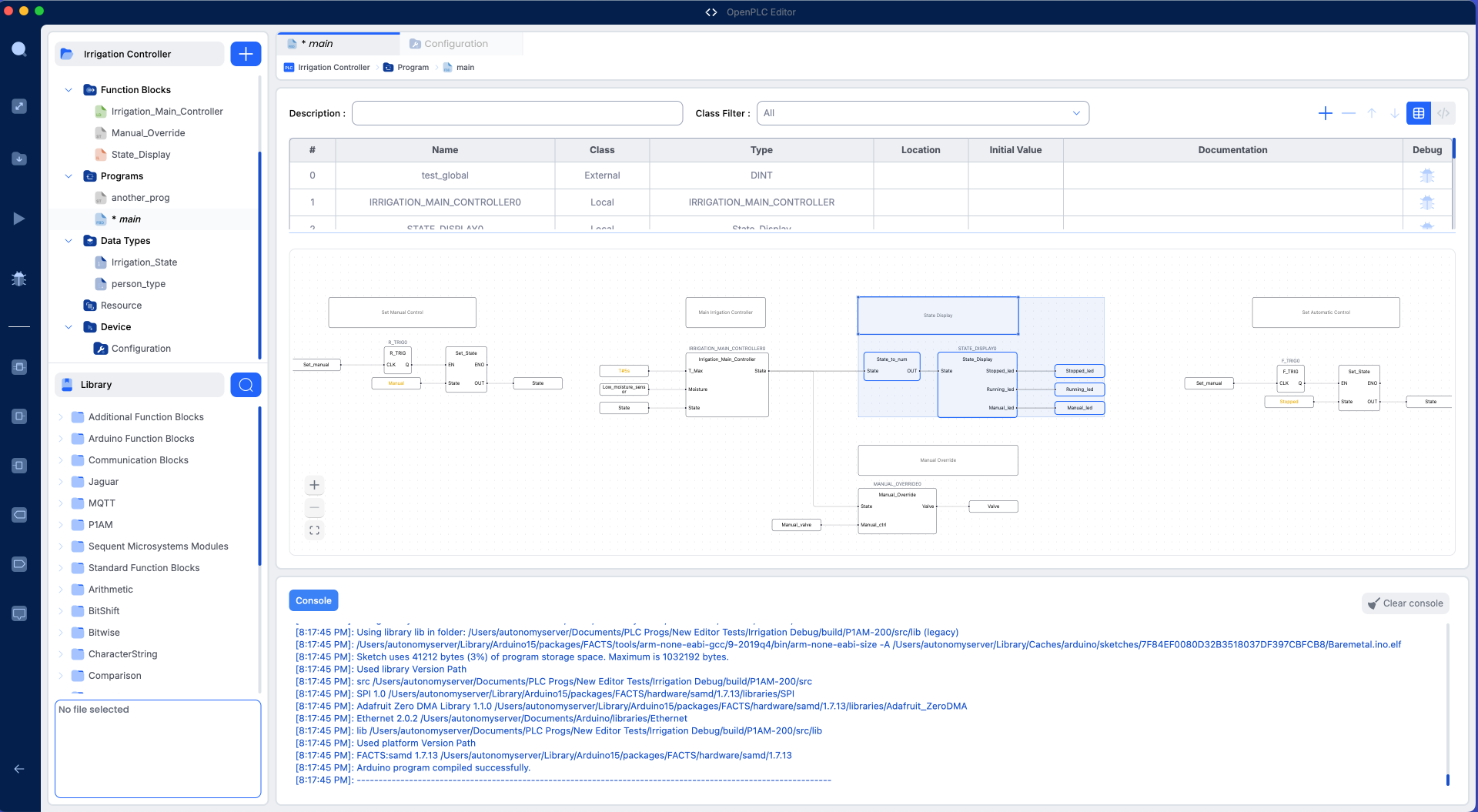Switch to the Configuration tab
1478x812 pixels.
[x=456, y=44]
